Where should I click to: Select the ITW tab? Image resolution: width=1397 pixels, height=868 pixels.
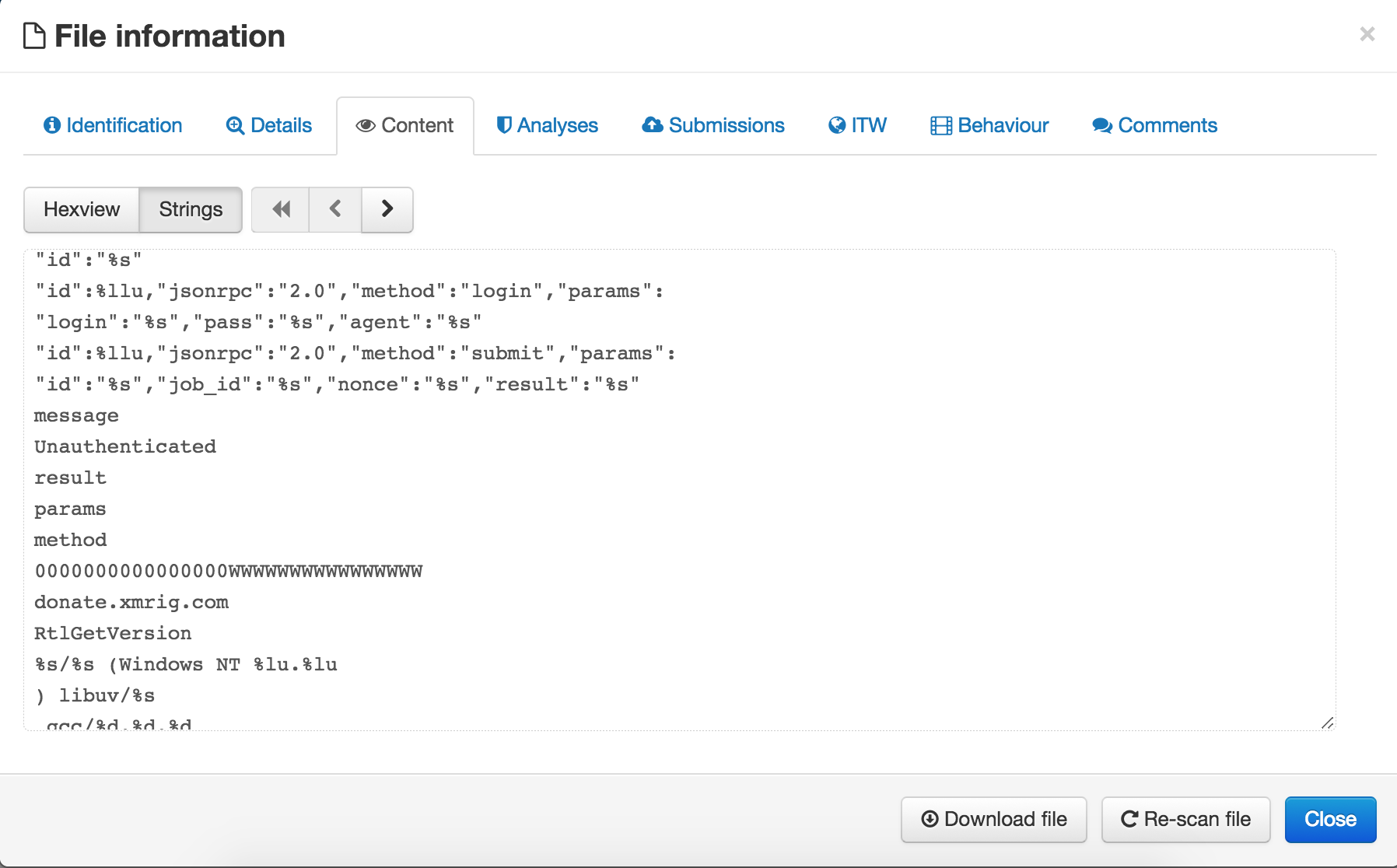click(857, 125)
